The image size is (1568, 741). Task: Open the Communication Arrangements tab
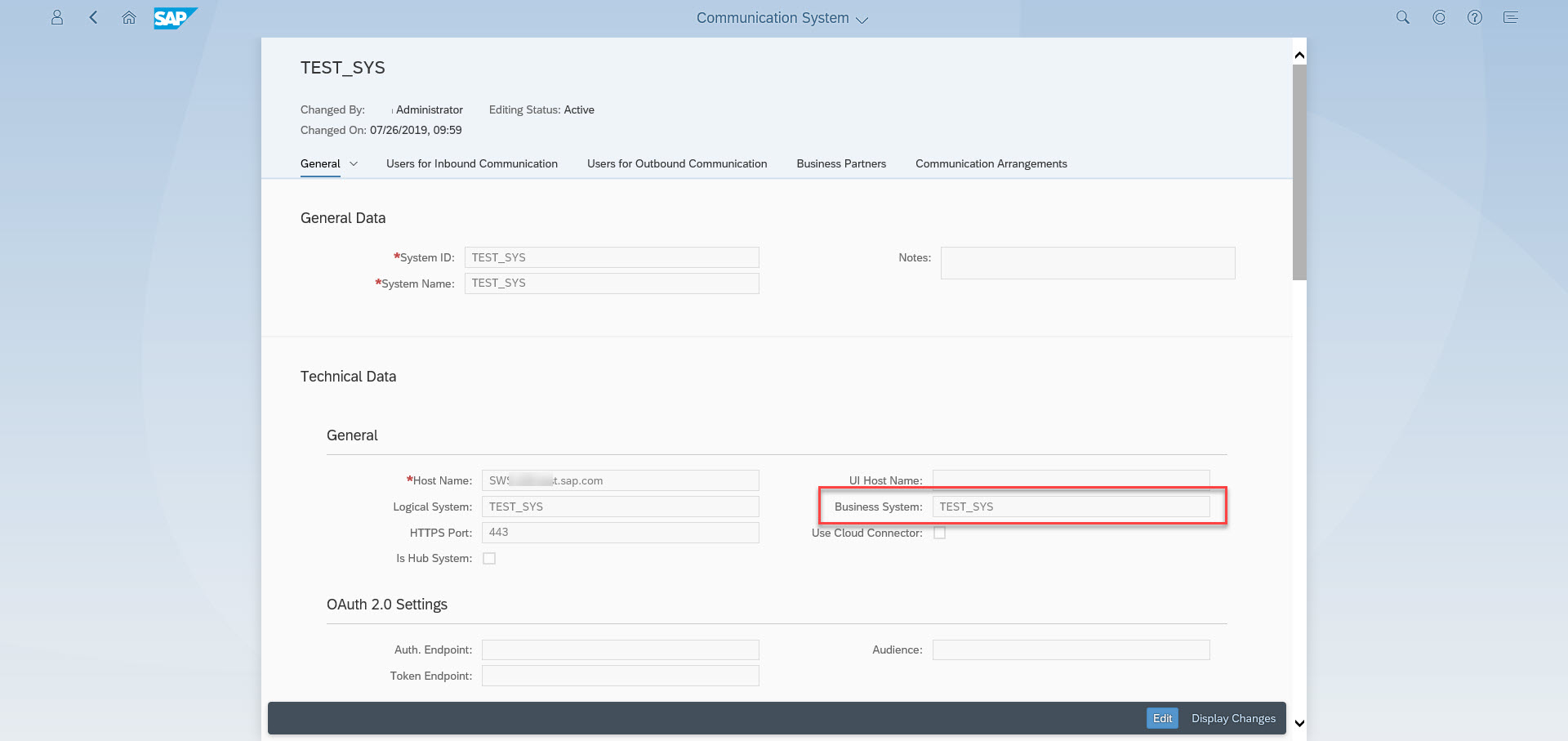(991, 163)
